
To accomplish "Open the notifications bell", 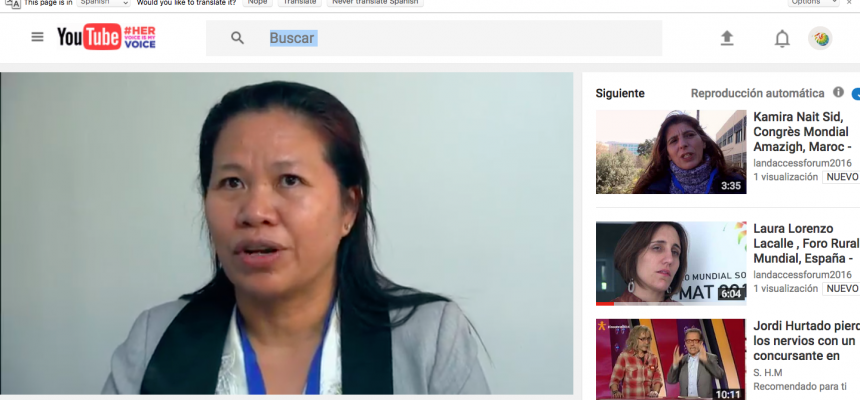I will pyautogui.click(x=782, y=38).
